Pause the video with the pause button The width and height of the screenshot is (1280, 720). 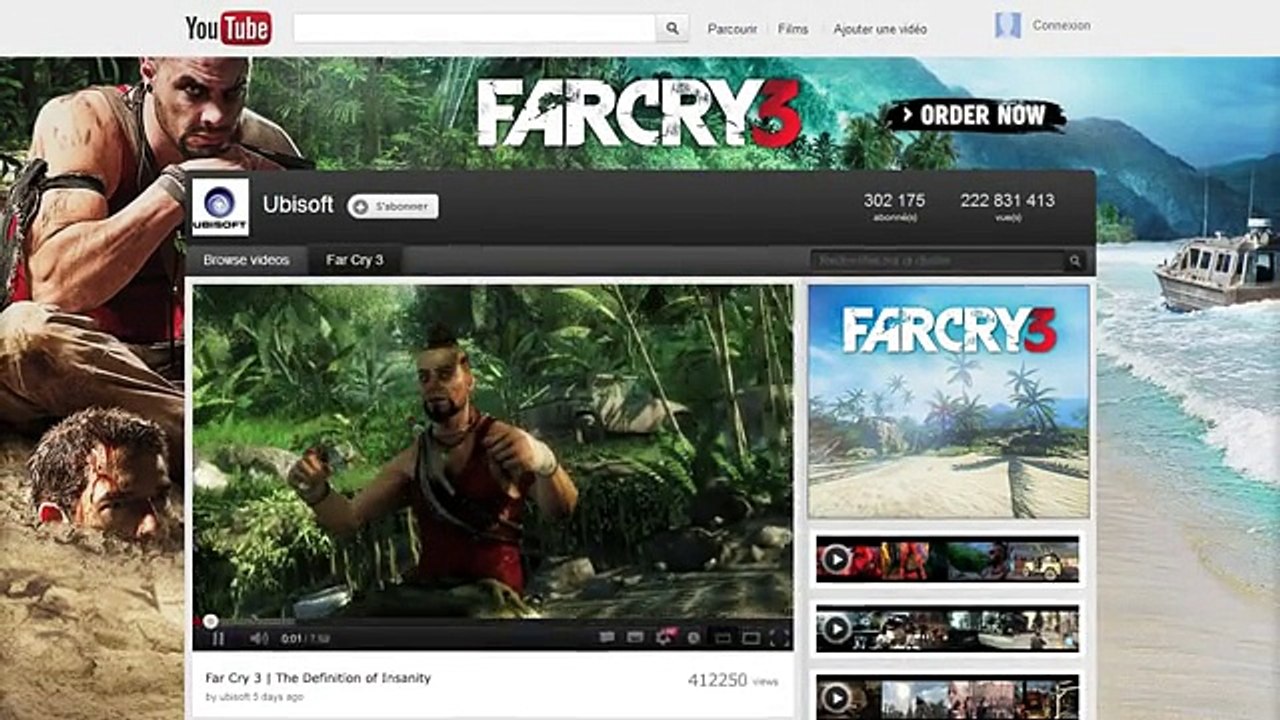coord(218,638)
